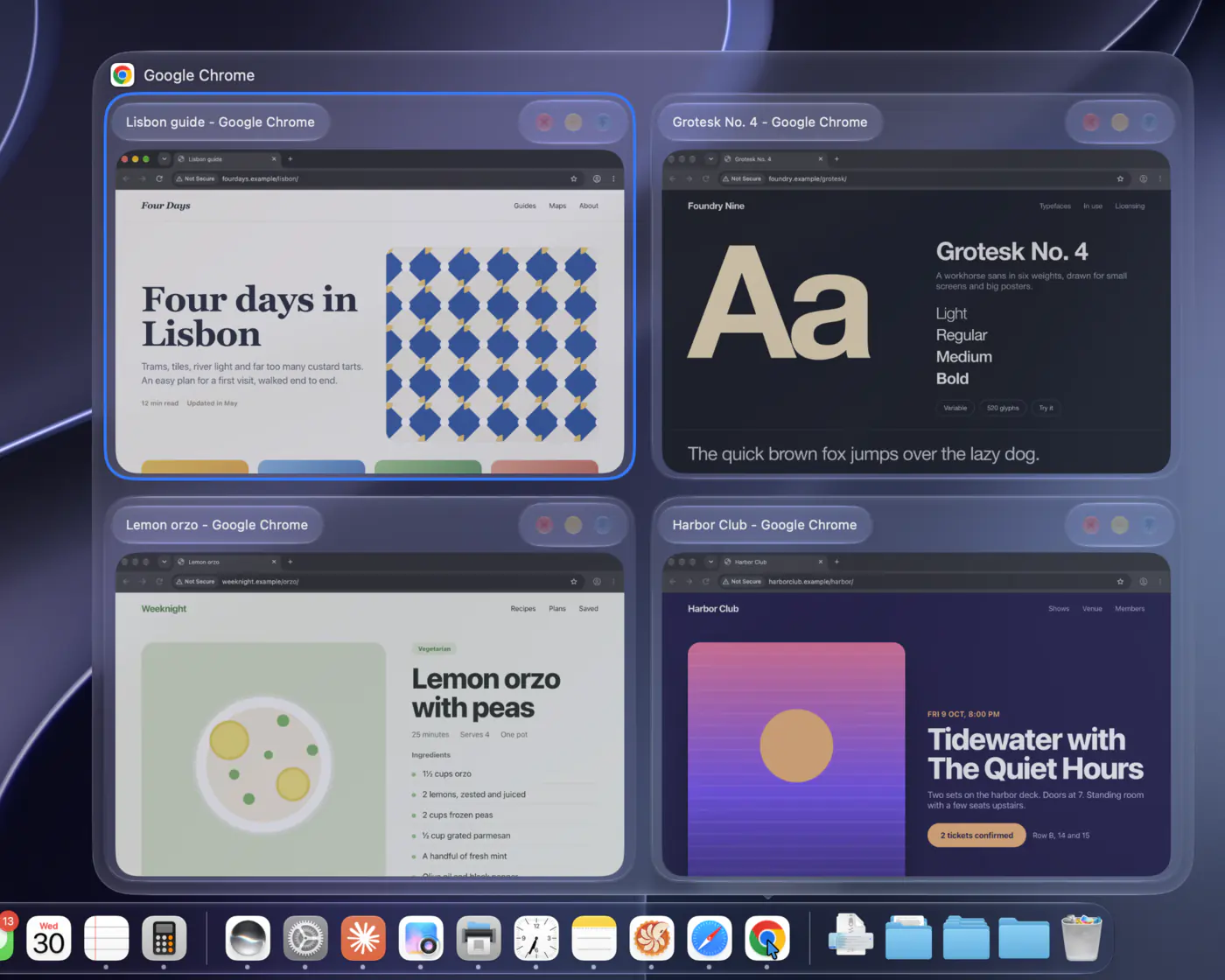1225x980 pixels.
Task: Bring up the Harbor Club window preview
Action: [x=916, y=714]
